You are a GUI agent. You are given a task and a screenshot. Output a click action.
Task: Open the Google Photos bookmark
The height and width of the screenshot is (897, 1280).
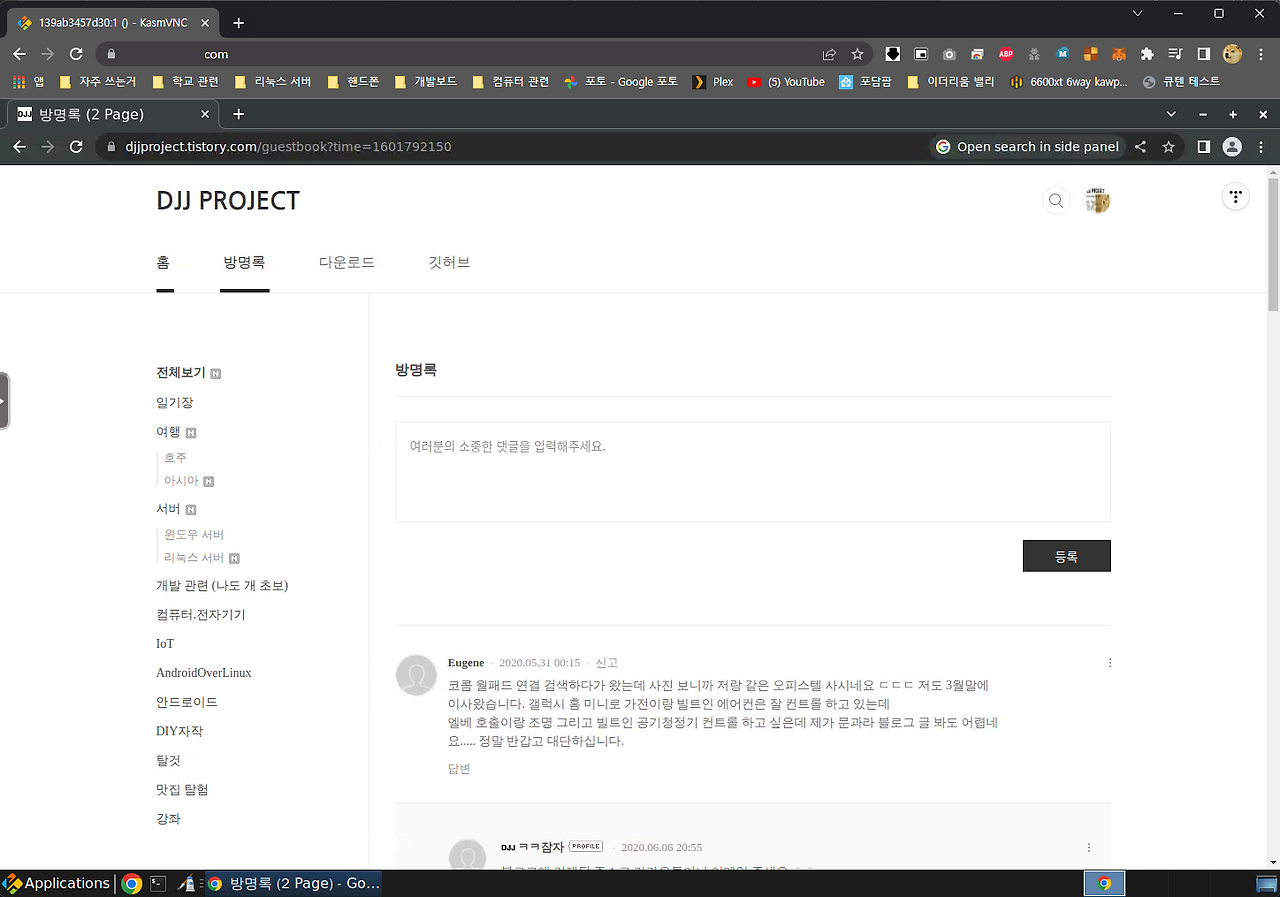tap(621, 82)
